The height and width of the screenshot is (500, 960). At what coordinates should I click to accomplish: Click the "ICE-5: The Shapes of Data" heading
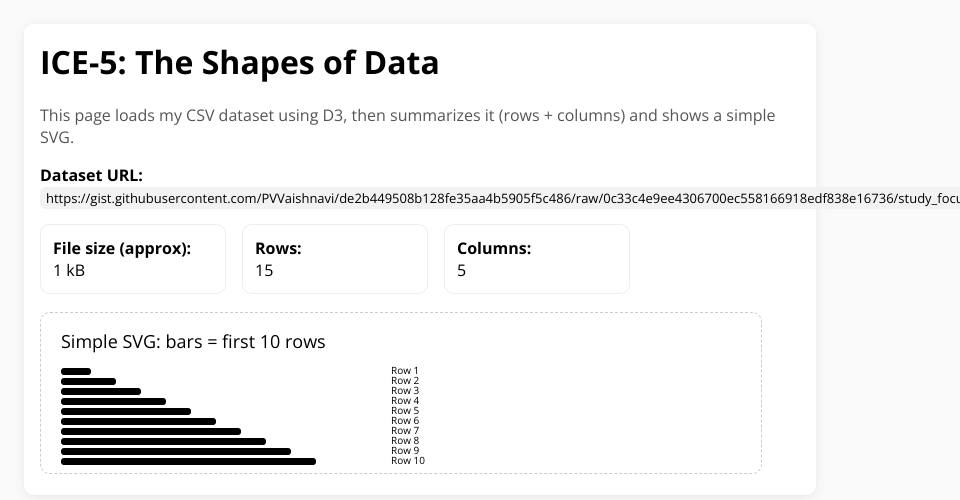click(240, 63)
